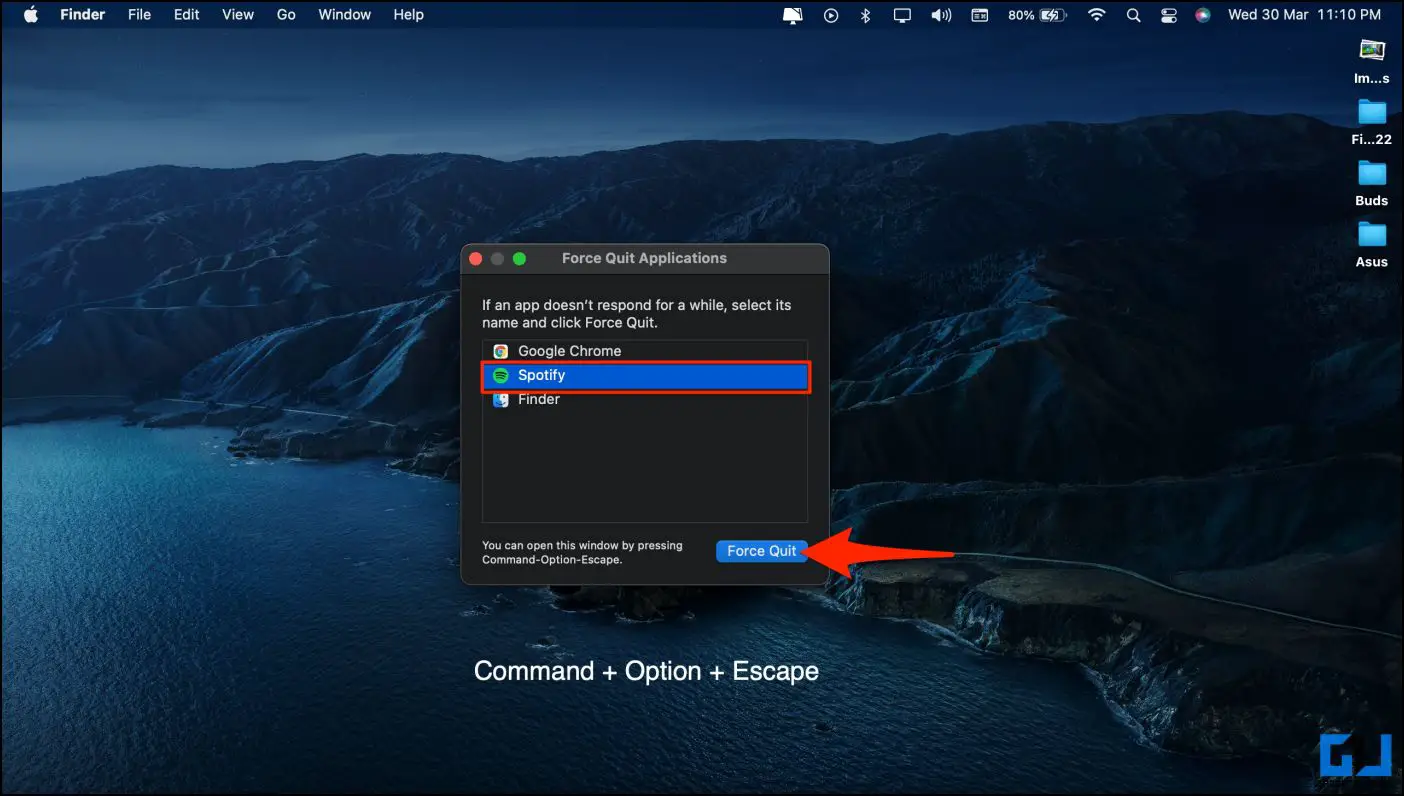Select Finder in the Force Quit list
This screenshot has width=1404, height=796.
coord(645,400)
